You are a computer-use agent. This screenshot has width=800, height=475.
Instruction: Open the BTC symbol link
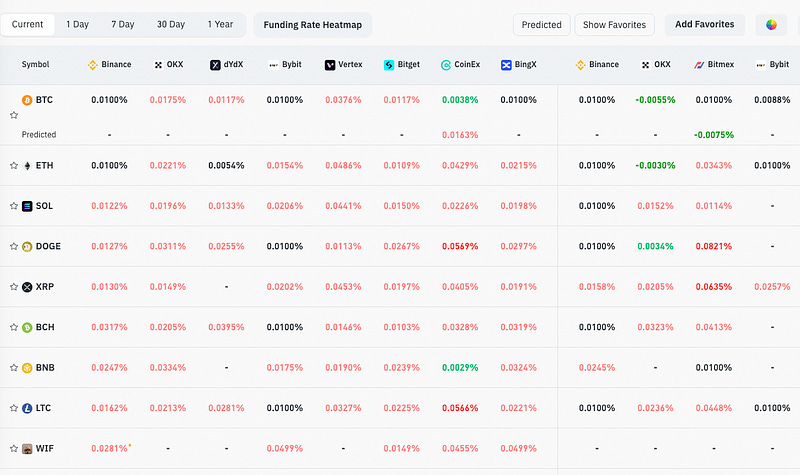pos(44,99)
